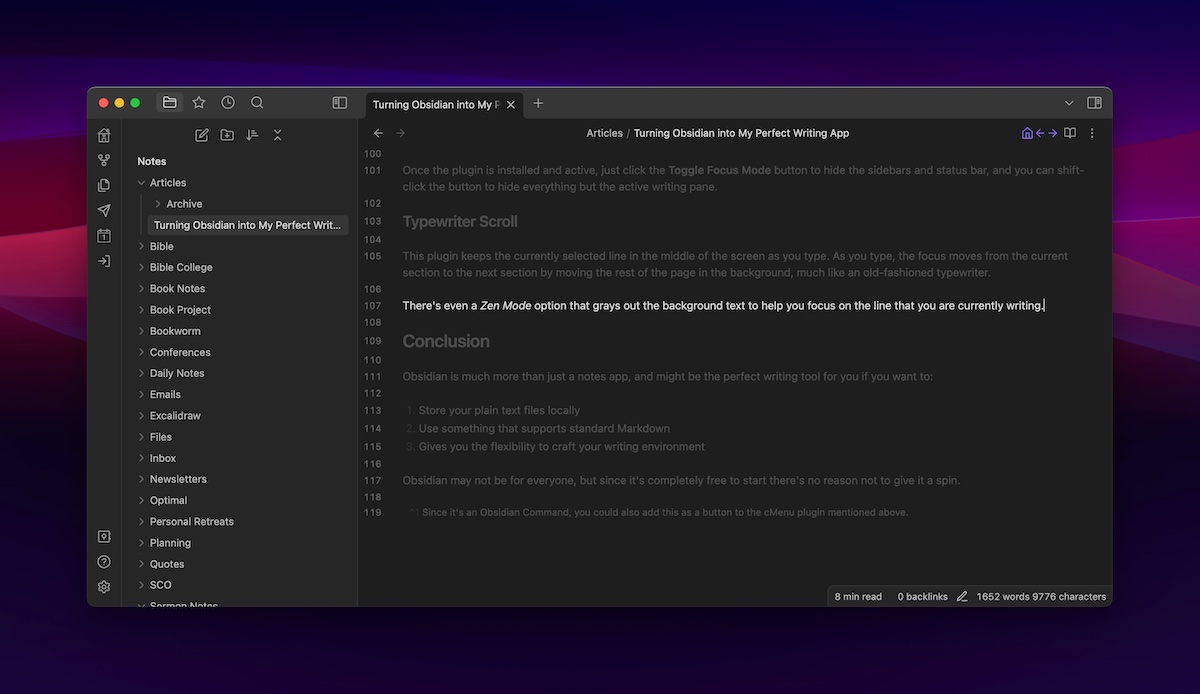1200x694 pixels.
Task: Click the Typewriter Scroll heading
Action: point(460,221)
